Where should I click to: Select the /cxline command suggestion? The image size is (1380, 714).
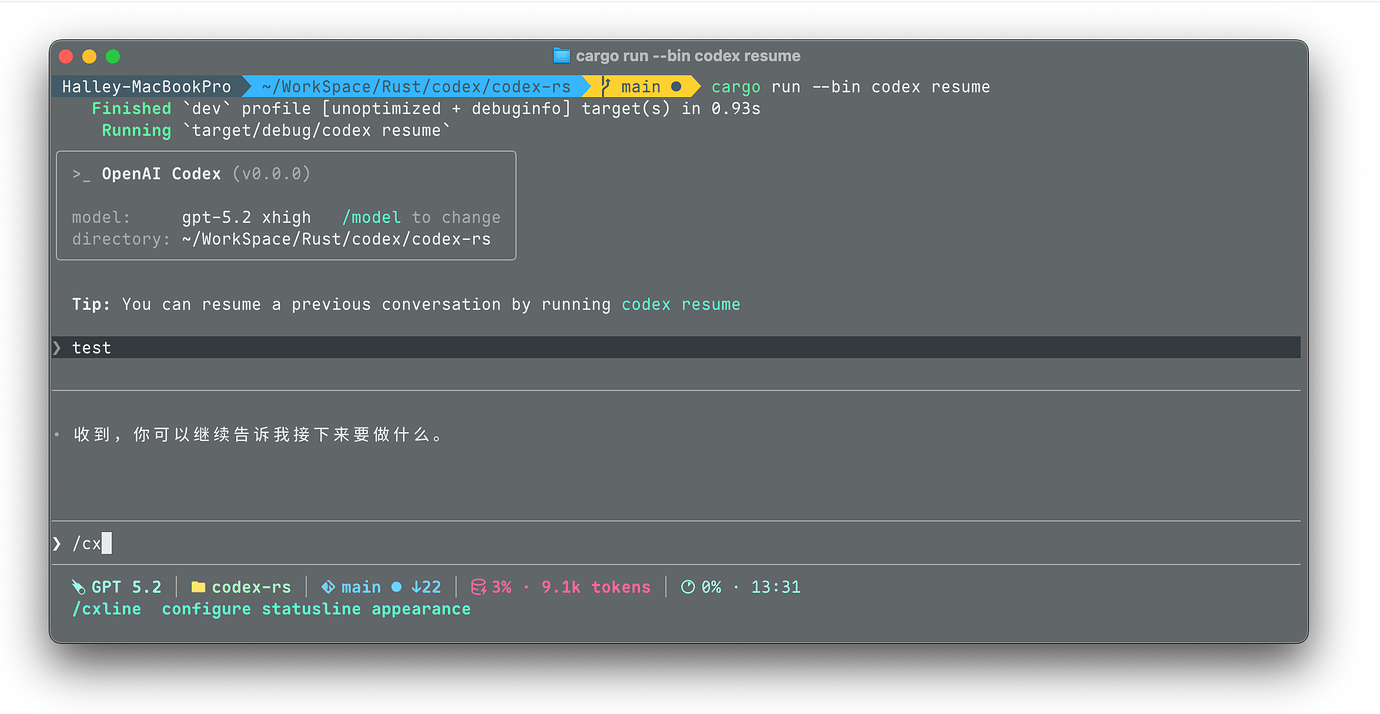coord(107,609)
